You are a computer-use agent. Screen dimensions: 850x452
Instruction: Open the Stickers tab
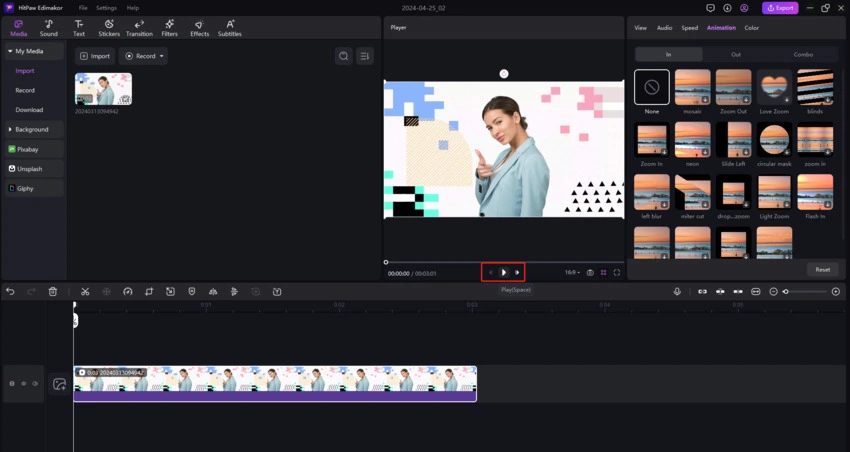pos(109,28)
